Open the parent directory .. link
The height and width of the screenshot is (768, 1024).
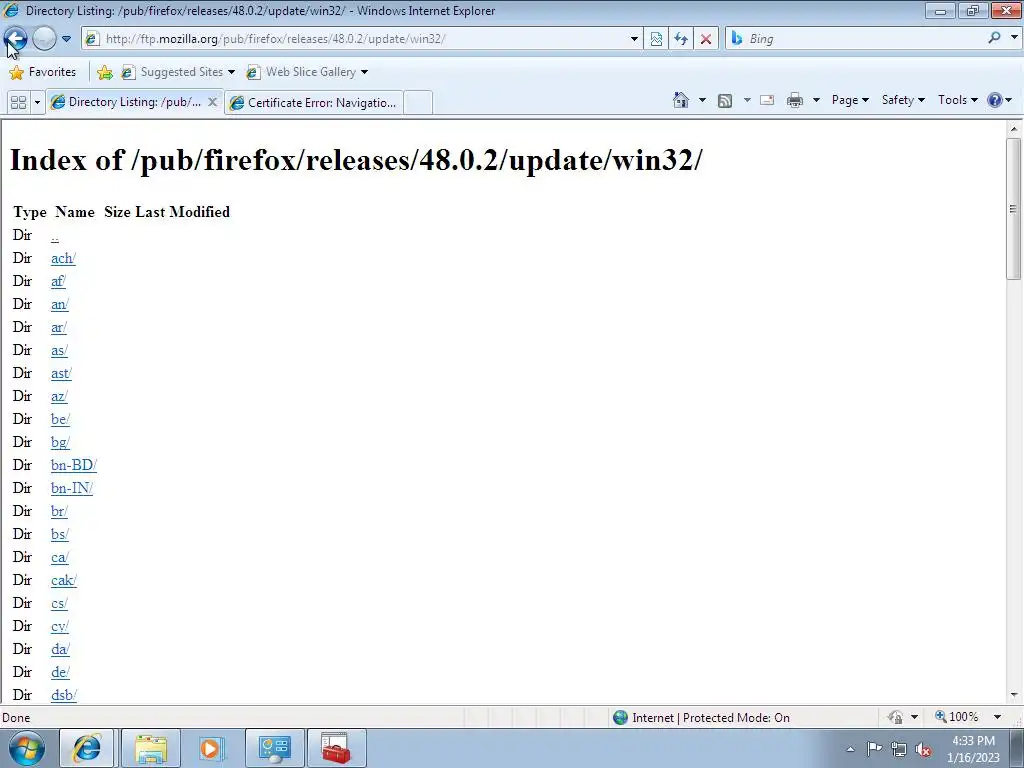point(55,236)
